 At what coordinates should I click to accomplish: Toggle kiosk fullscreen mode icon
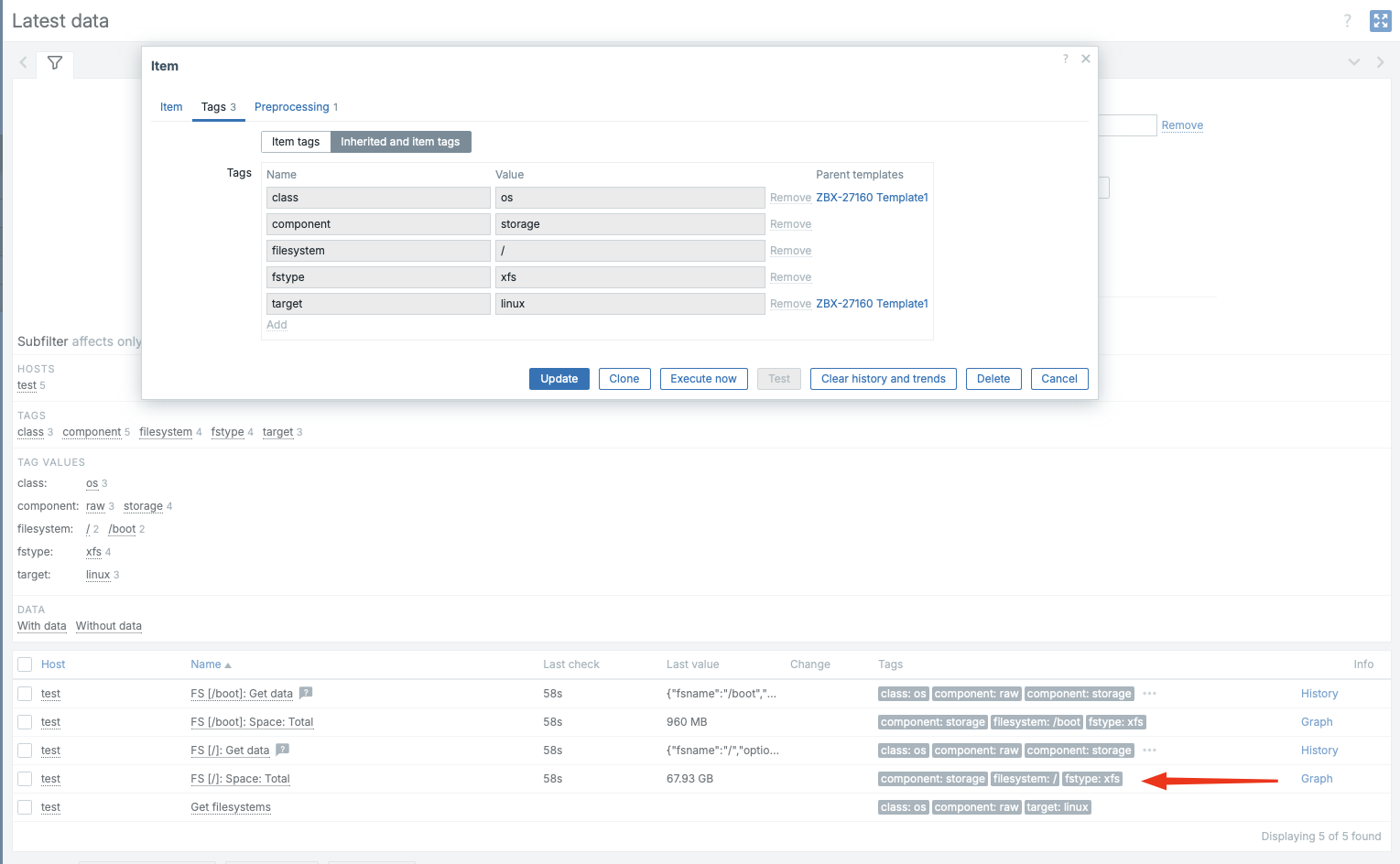tap(1380, 21)
